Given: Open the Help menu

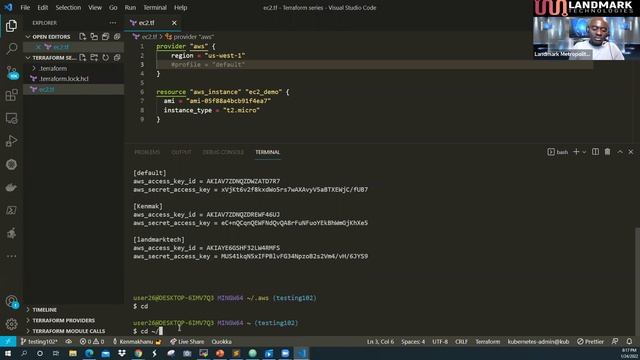Looking at the screenshot, I should tap(180, 7).
